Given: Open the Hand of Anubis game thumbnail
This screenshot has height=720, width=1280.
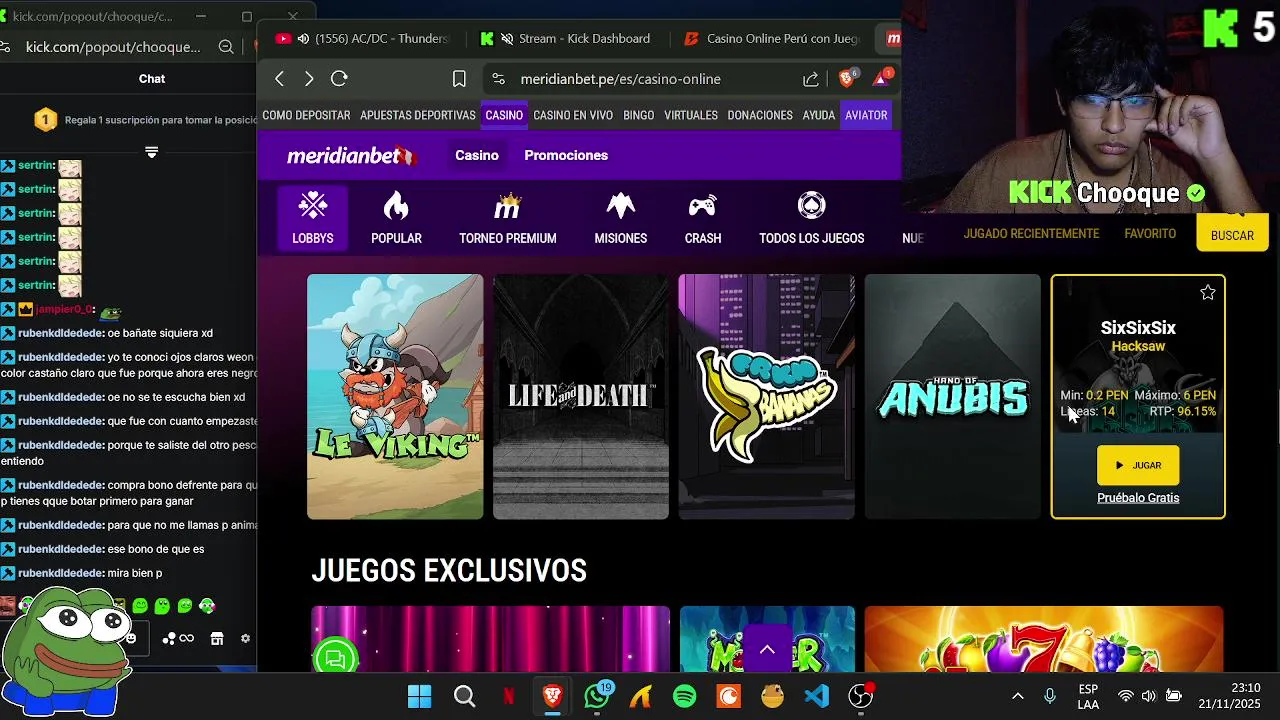Looking at the screenshot, I should [953, 397].
